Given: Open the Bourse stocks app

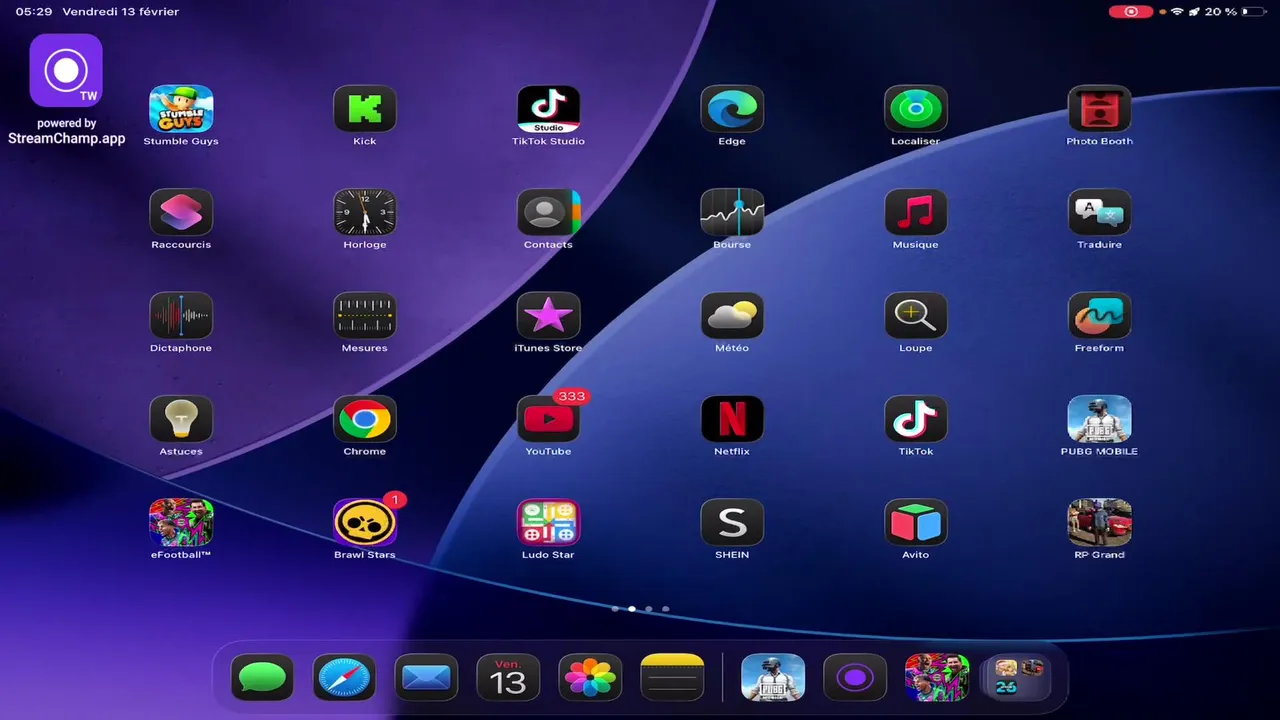Looking at the screenshot, I should tap(732, 212).
